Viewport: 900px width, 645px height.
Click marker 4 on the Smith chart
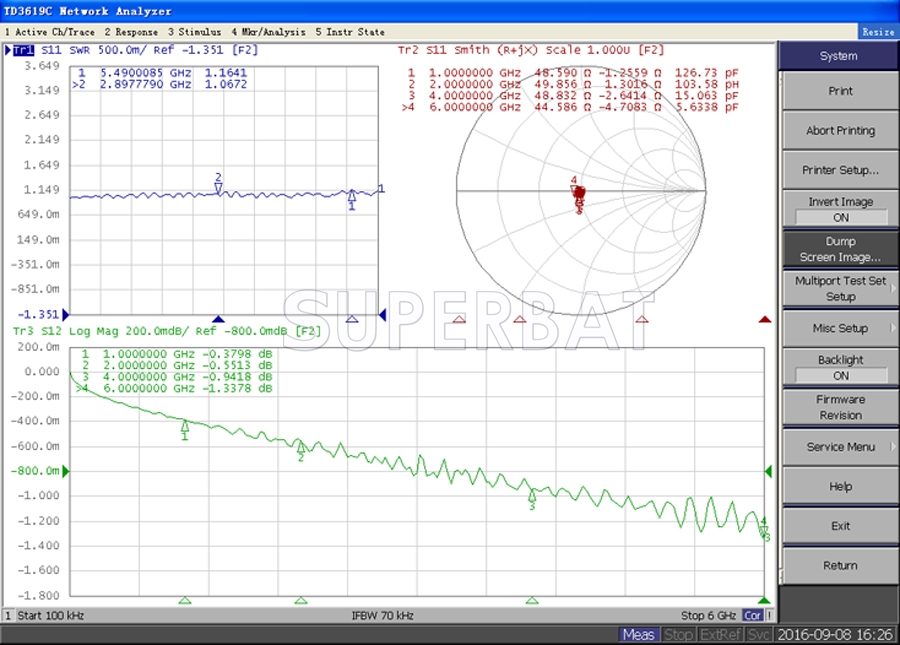(575, 185)
